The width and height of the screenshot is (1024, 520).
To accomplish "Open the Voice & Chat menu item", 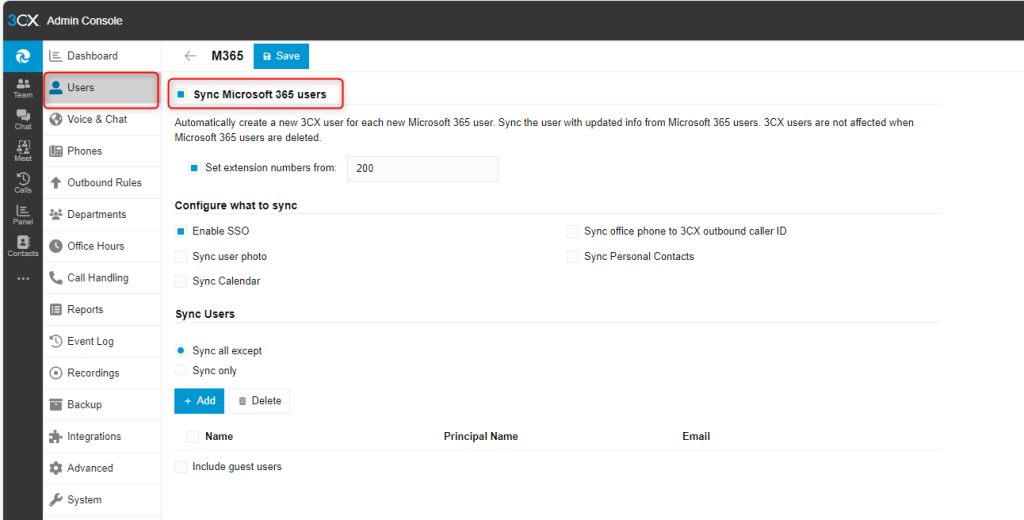I will [97, 119].
